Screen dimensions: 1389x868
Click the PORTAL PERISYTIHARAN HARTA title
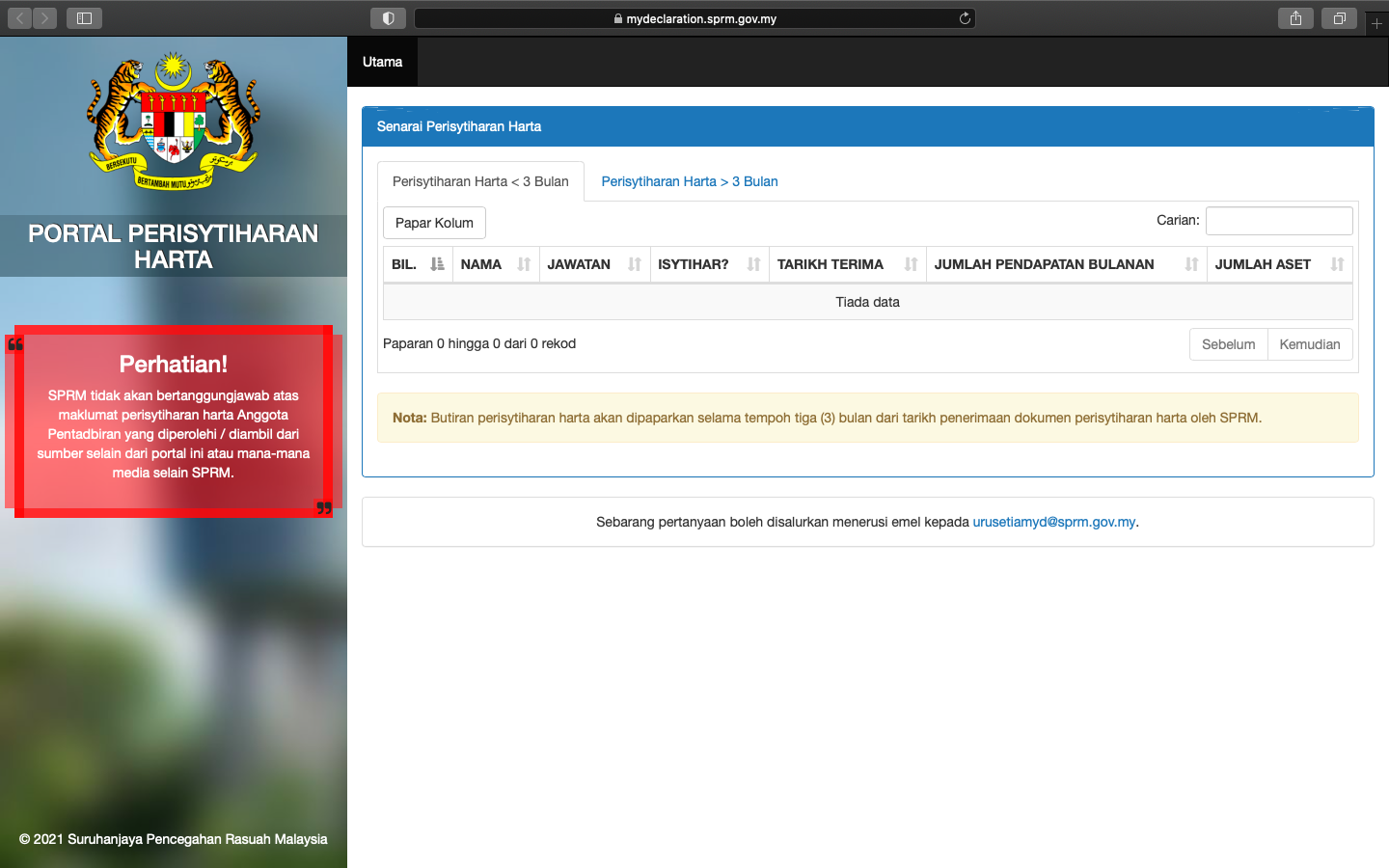click(174, 246)
